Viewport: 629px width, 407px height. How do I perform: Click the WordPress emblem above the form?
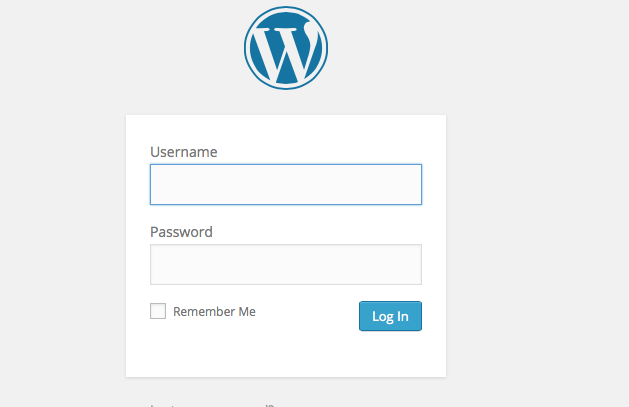click(286, 47)
